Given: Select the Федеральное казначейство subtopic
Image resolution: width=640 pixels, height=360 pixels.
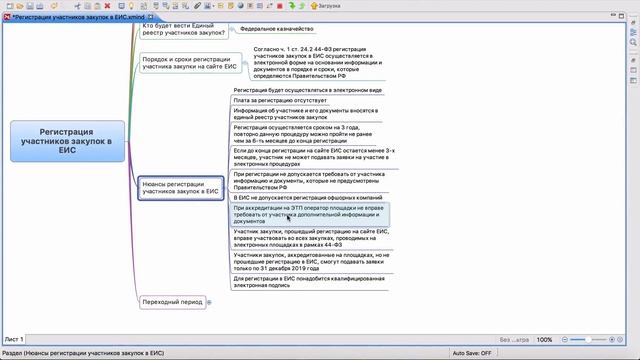Looking at the screenshot, I should [x=277, y=29].
